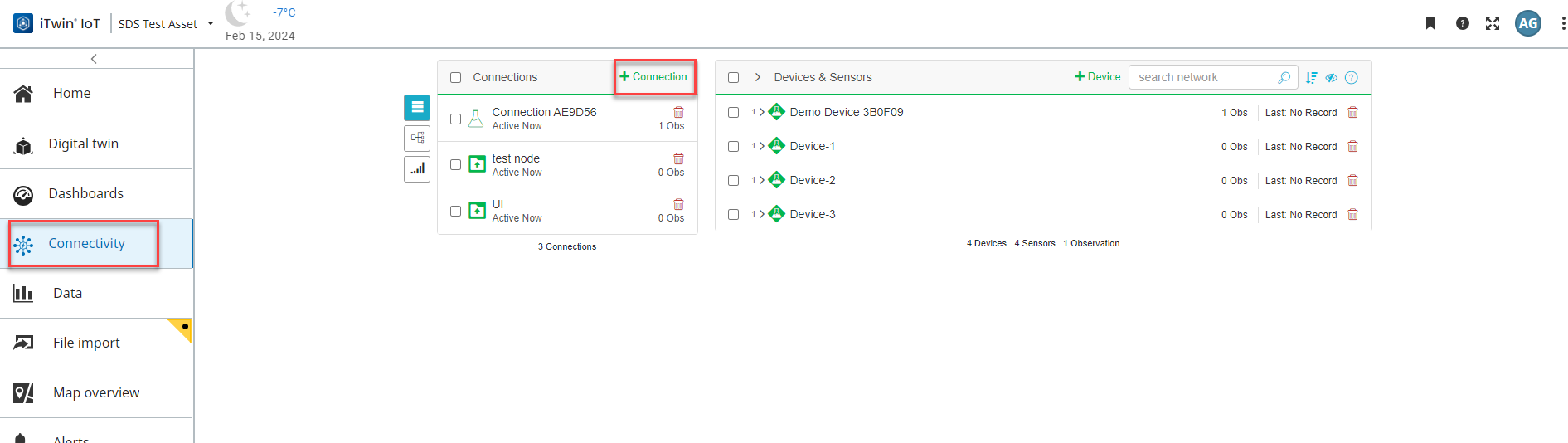Select all connections checkbox in header

click(455, 77)
